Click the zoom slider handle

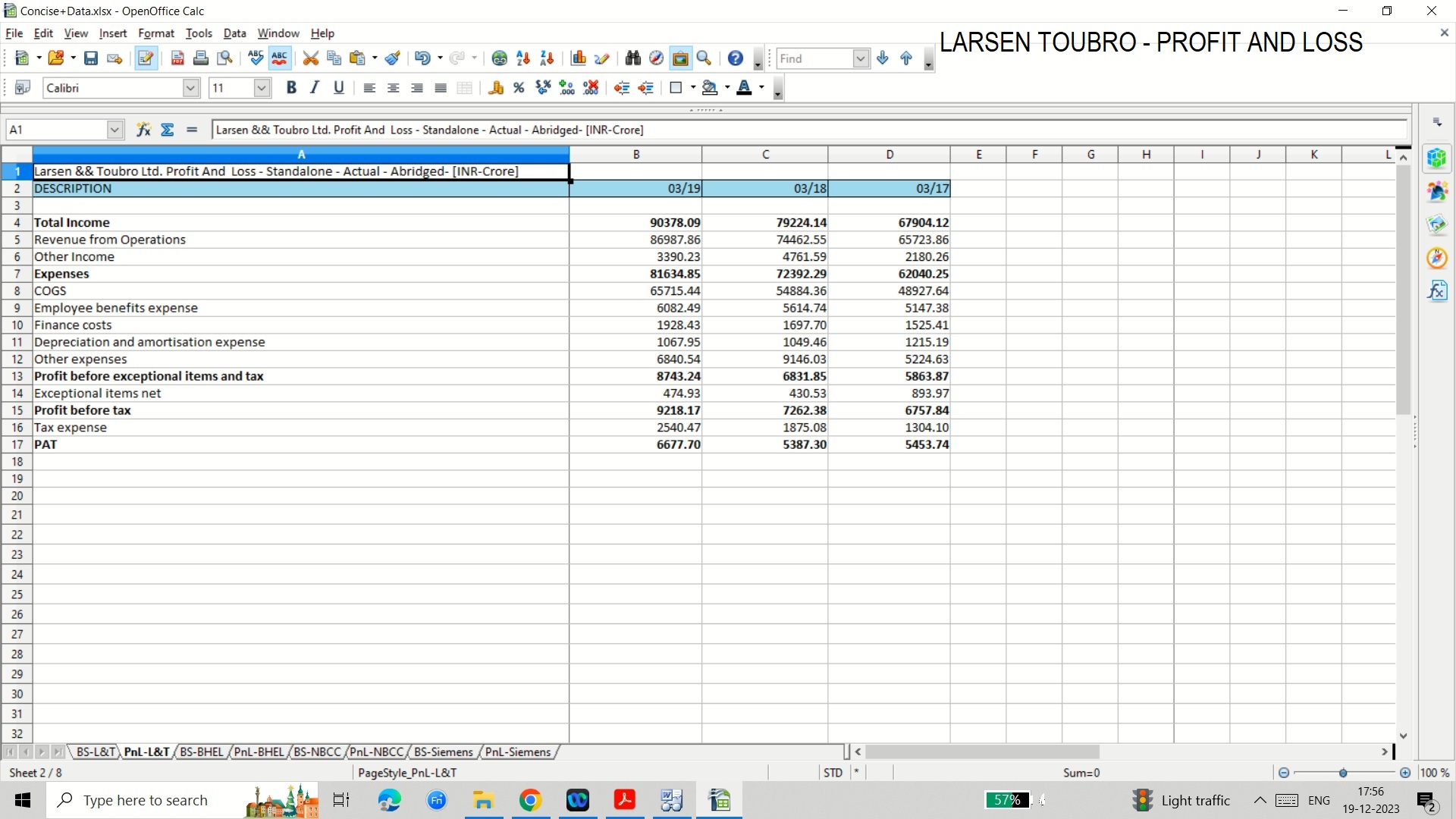click(1343, 773)
